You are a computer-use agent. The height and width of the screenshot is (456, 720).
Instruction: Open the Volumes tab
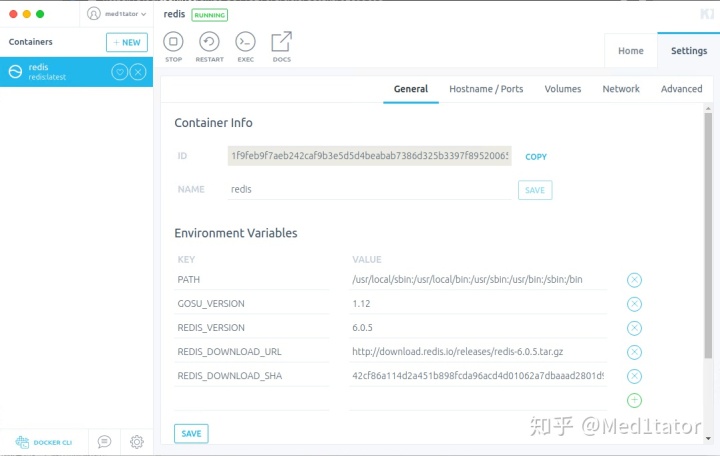(562, 89)
